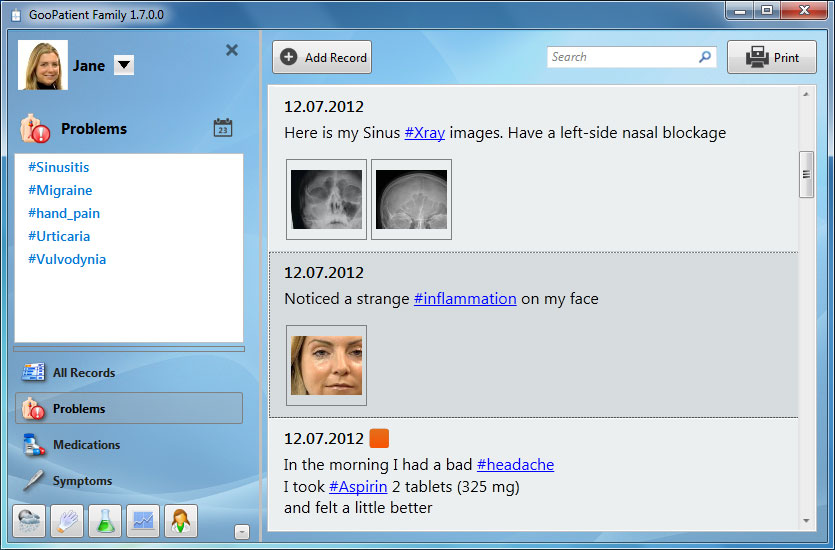Collapse the bottom icon bar with small arrow
This screenshot has height=550, width=835.
point(242,532)
